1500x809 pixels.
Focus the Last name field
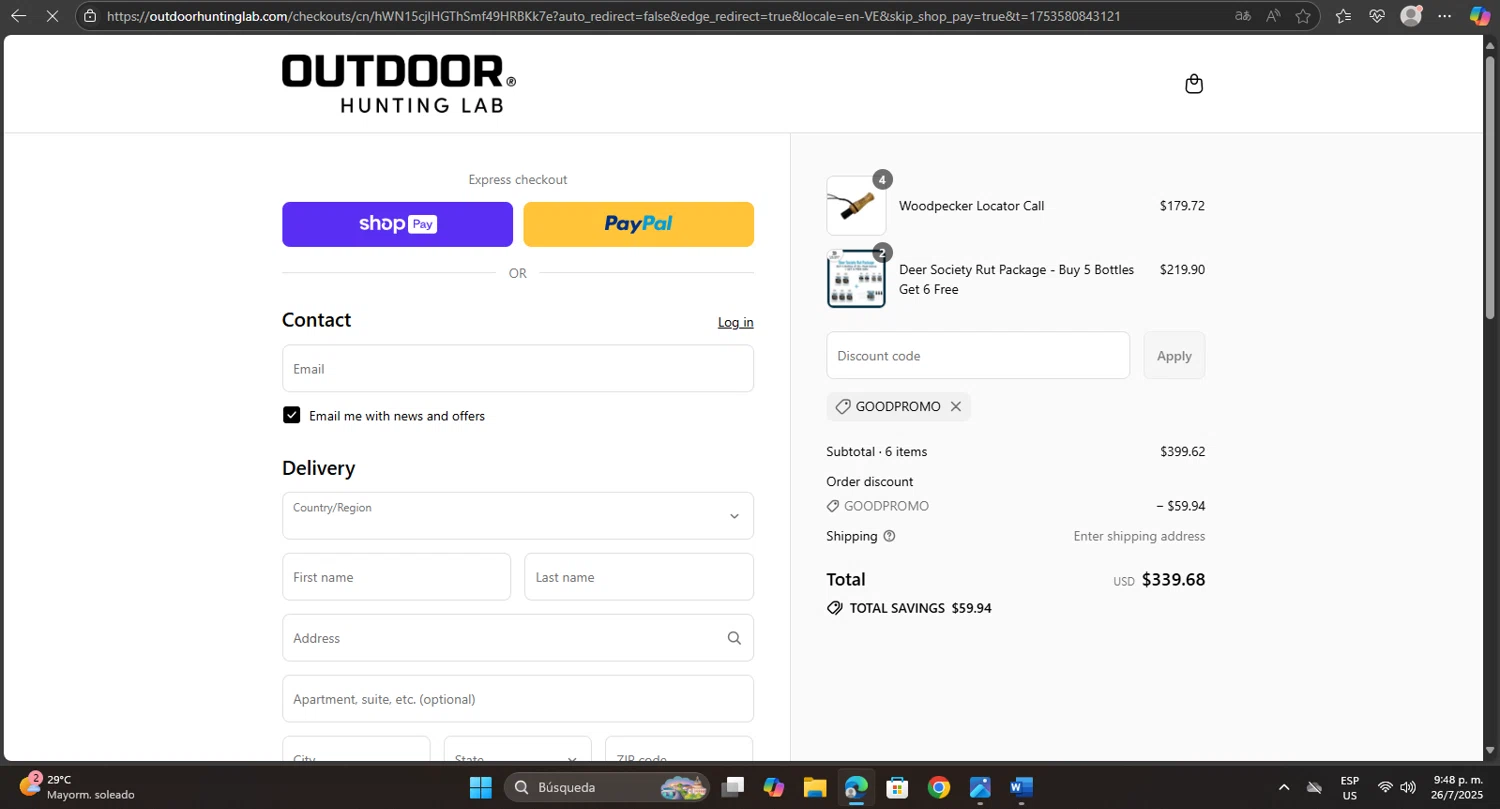639,577
